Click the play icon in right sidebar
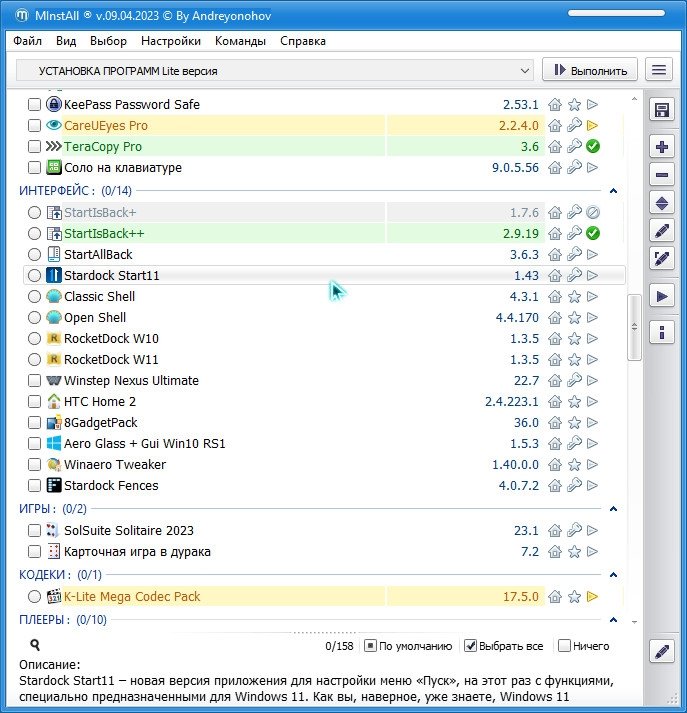Viewport: 687px width, 713px height. [x=662, y=296]
